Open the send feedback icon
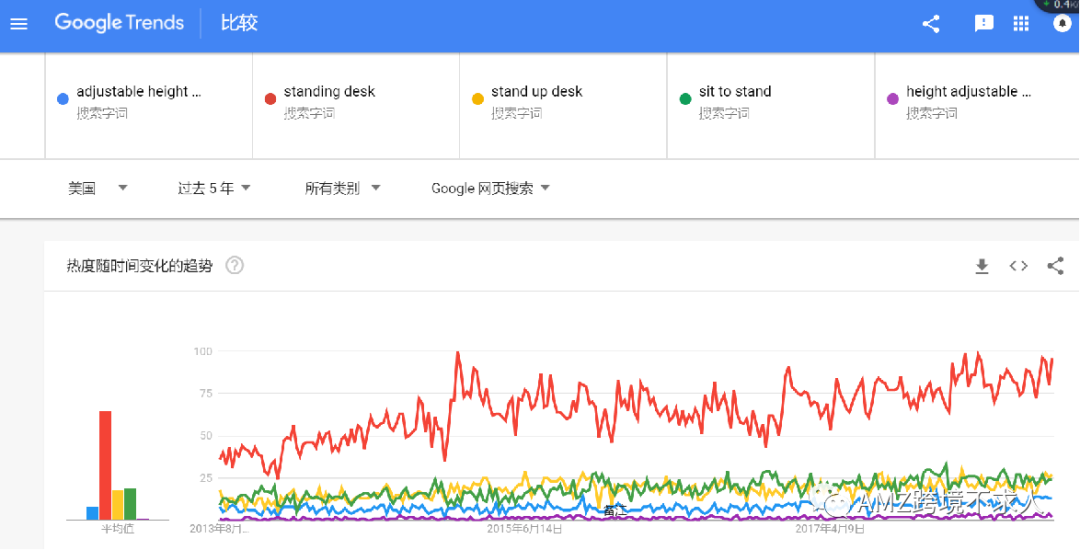The height and width of the screenshot is (550, 1080). pos(984,24)
